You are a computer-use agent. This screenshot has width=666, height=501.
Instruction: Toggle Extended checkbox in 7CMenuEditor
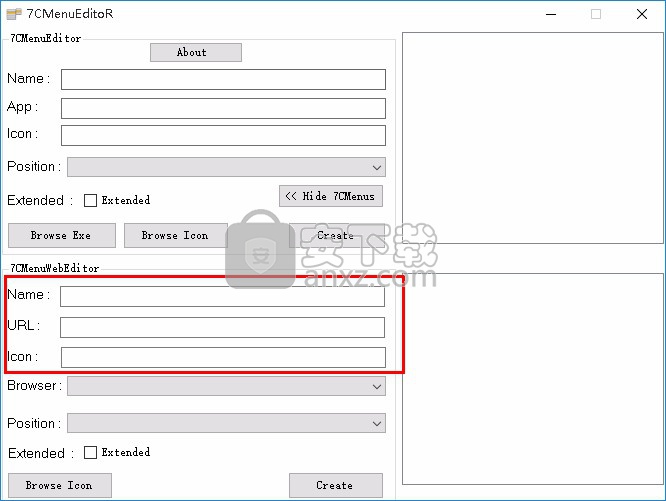[90, 200]
